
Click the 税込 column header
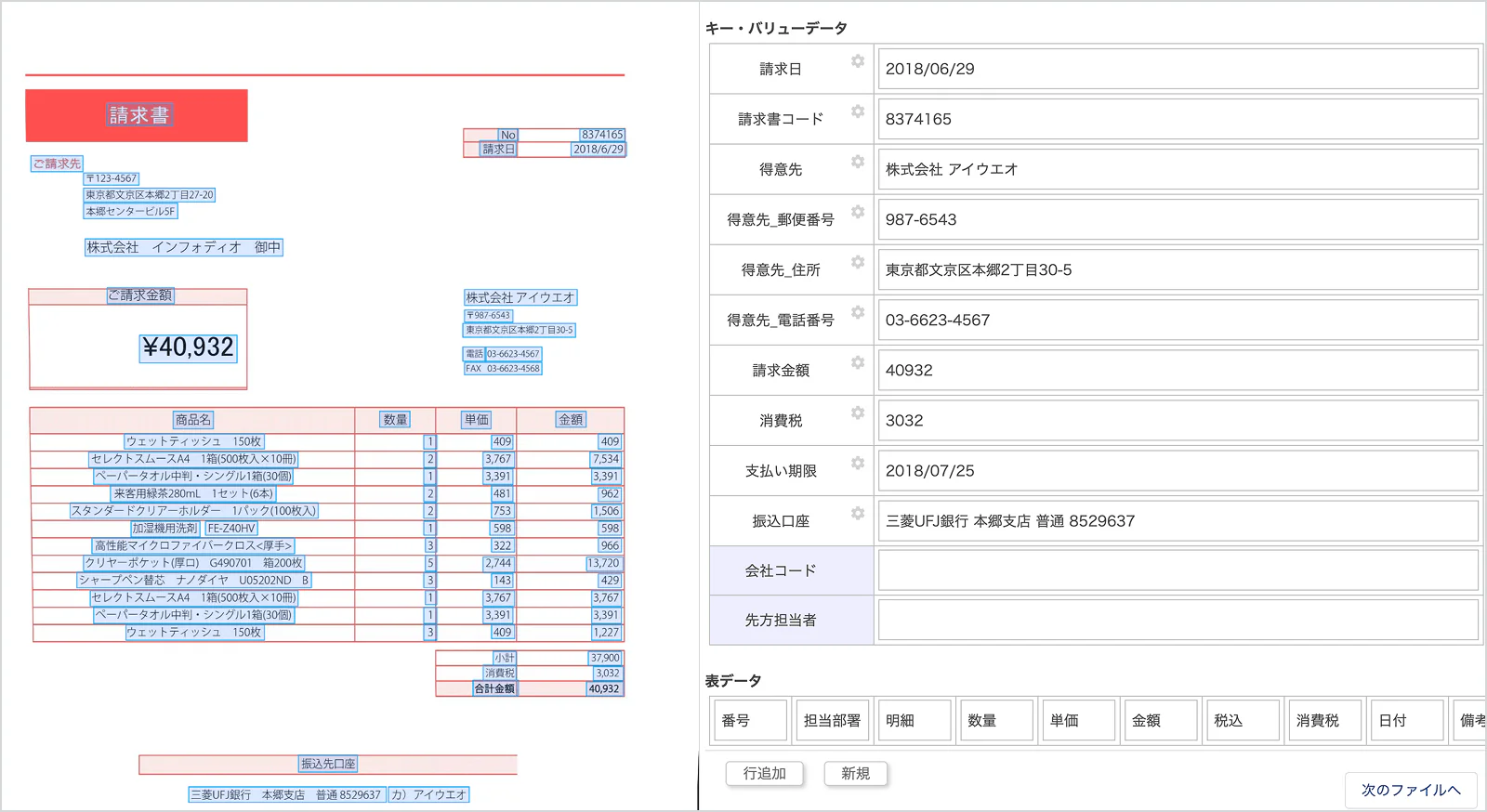pyautogui.click(x=1241, y=720)
